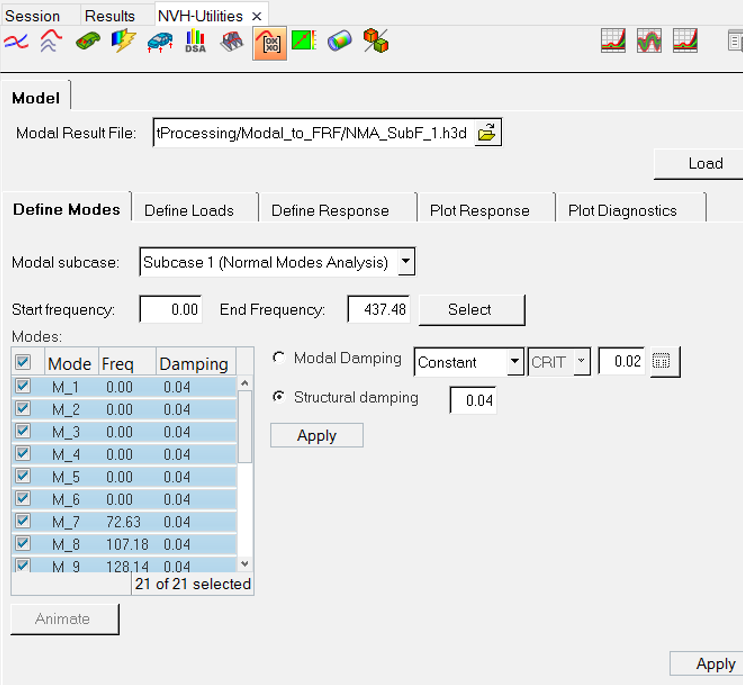Click the 107.18 frequency cell

pyautogui.click(x=127, y=544)
